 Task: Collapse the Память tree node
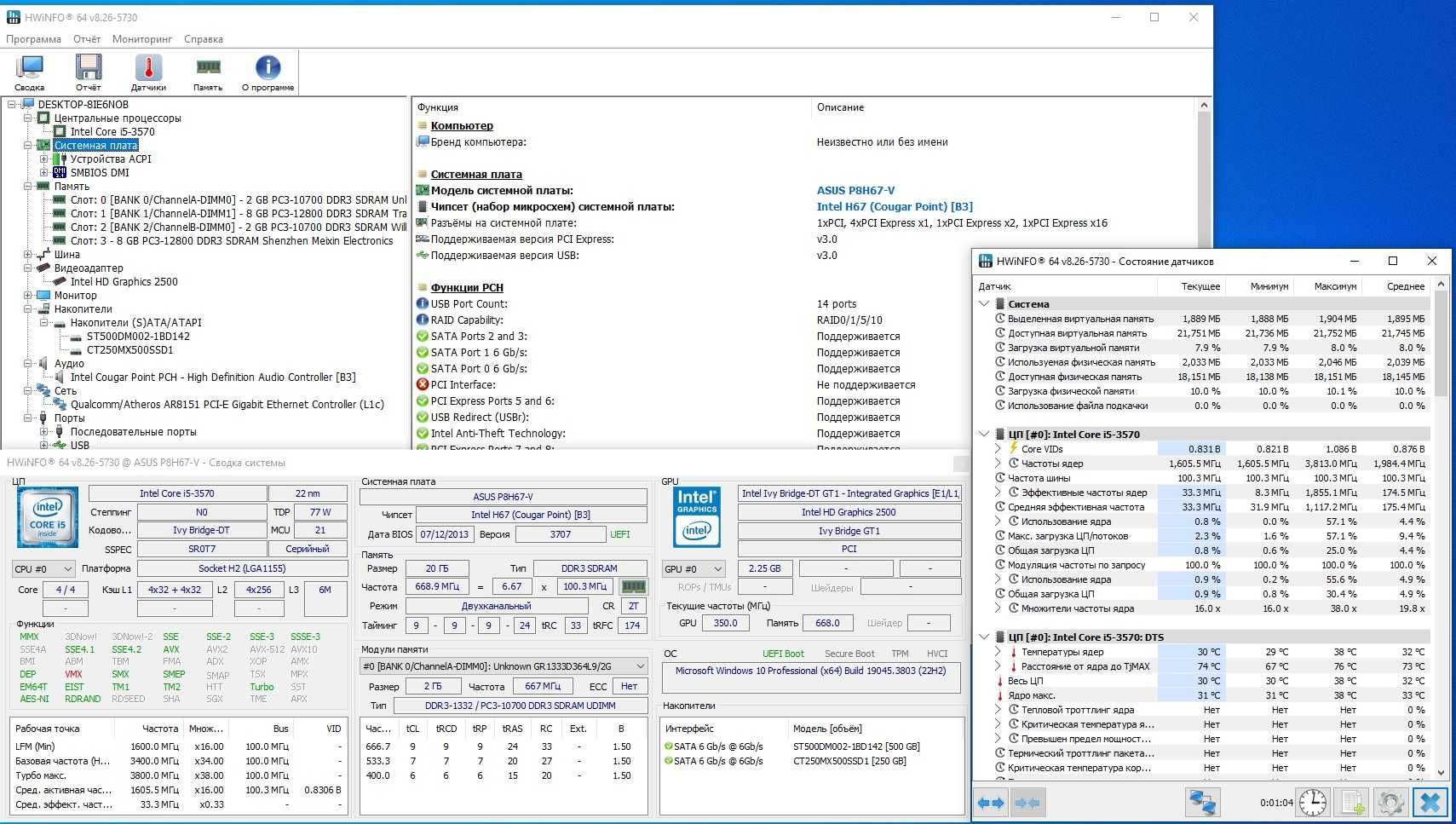point(28,187)
